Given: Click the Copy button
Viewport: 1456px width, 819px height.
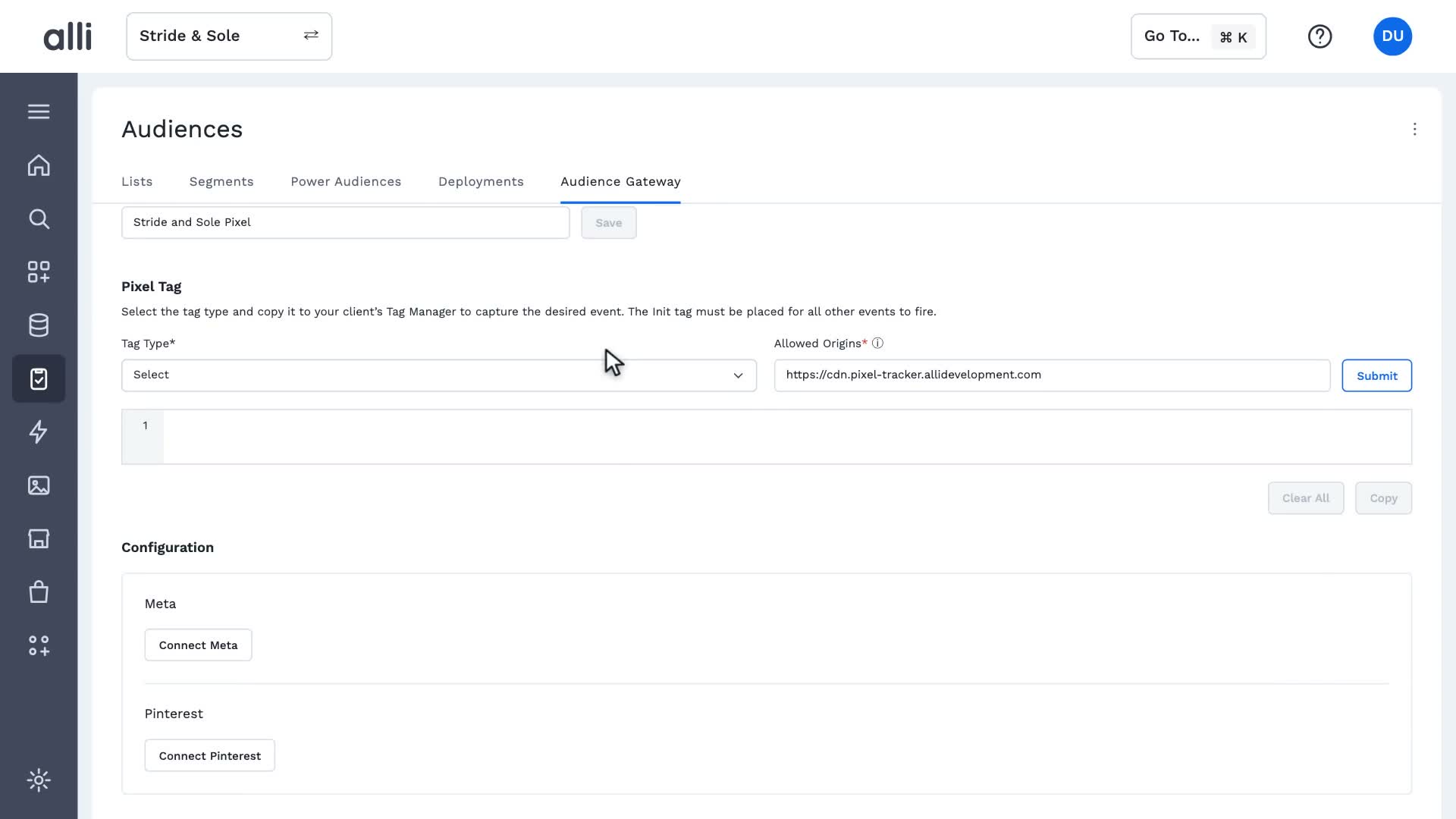Looking at the screenshot, I should [x=1383, y=498].
